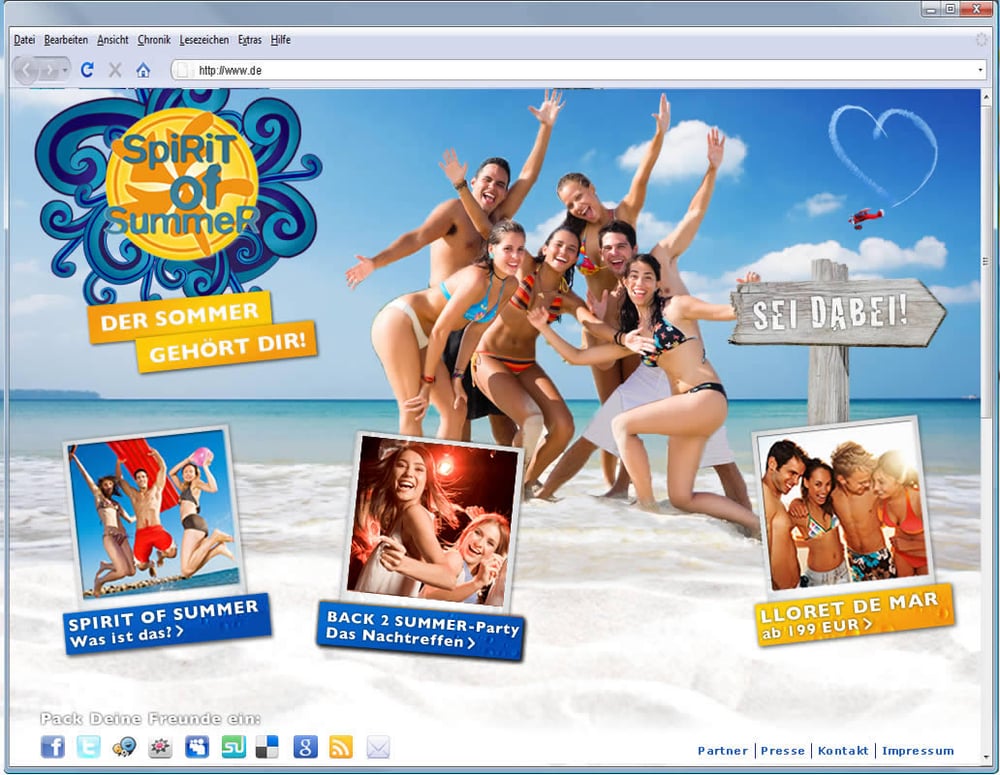
Task: Click the loading throbber icon at top right
Action: [982, 40]
